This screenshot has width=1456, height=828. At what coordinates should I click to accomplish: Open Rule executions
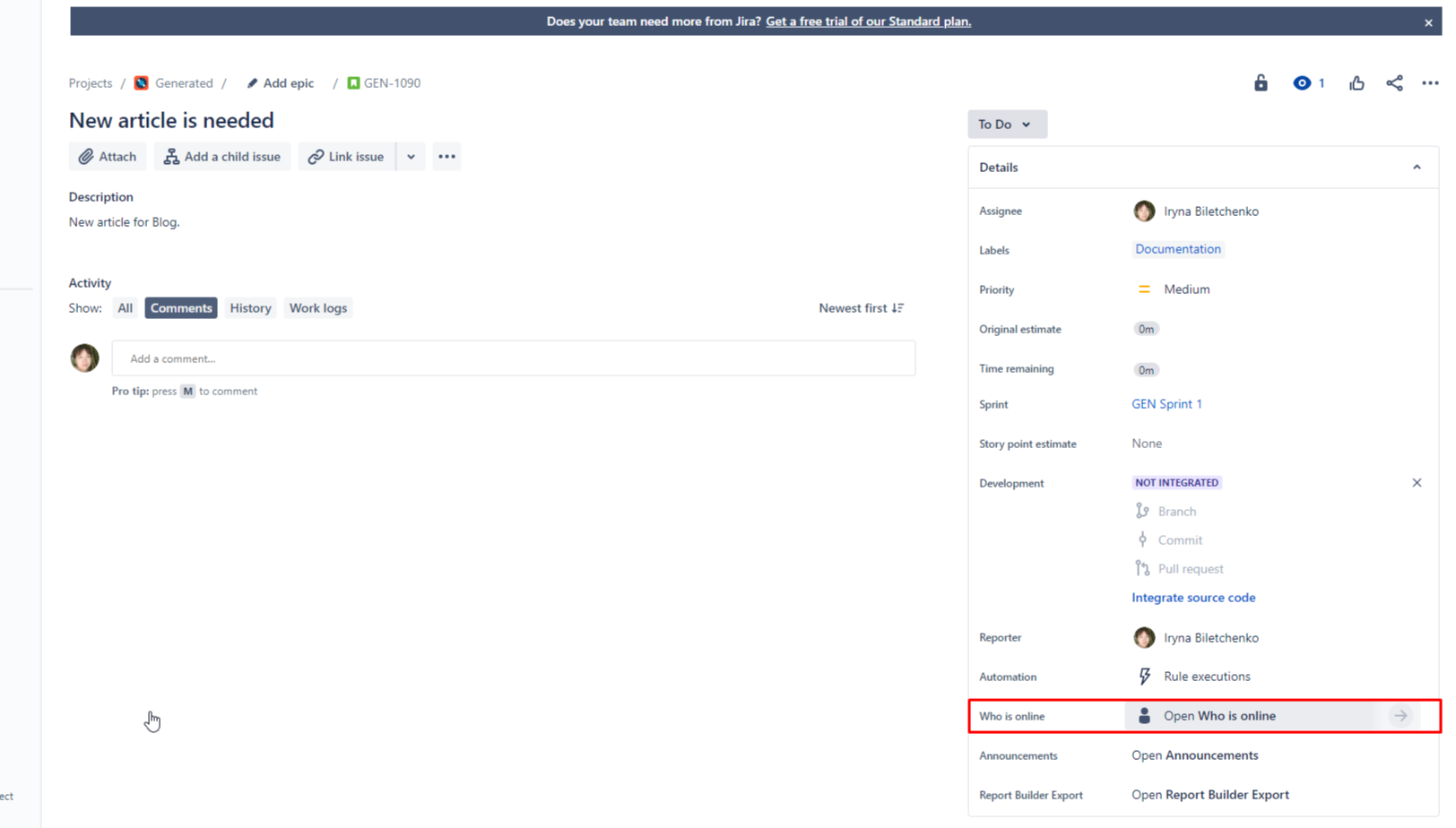click(1207, 677)
